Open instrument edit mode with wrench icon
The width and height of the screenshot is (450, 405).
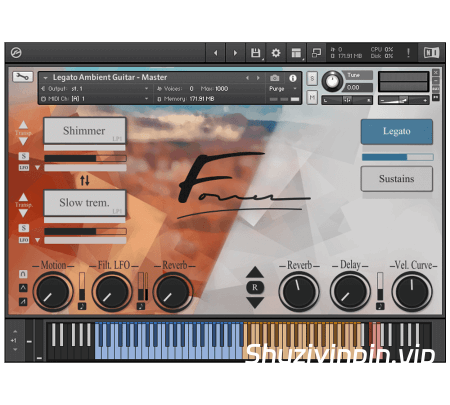[x=23, y=77]
